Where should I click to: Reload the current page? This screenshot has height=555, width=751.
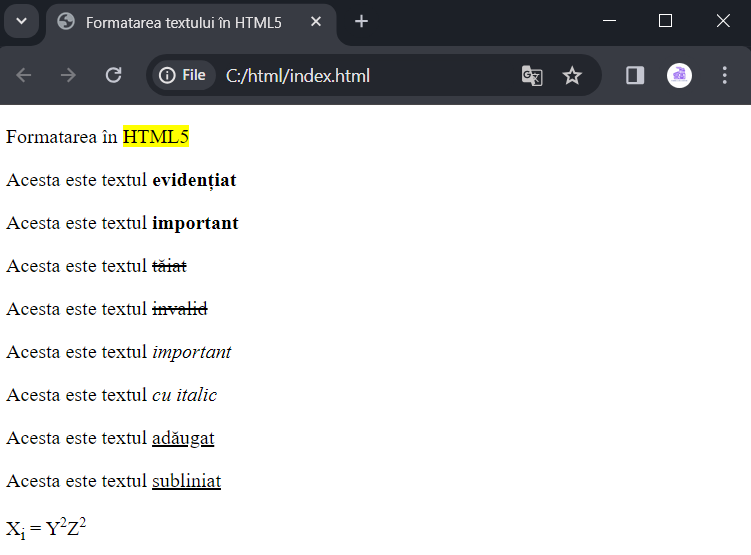pos(114,75)
